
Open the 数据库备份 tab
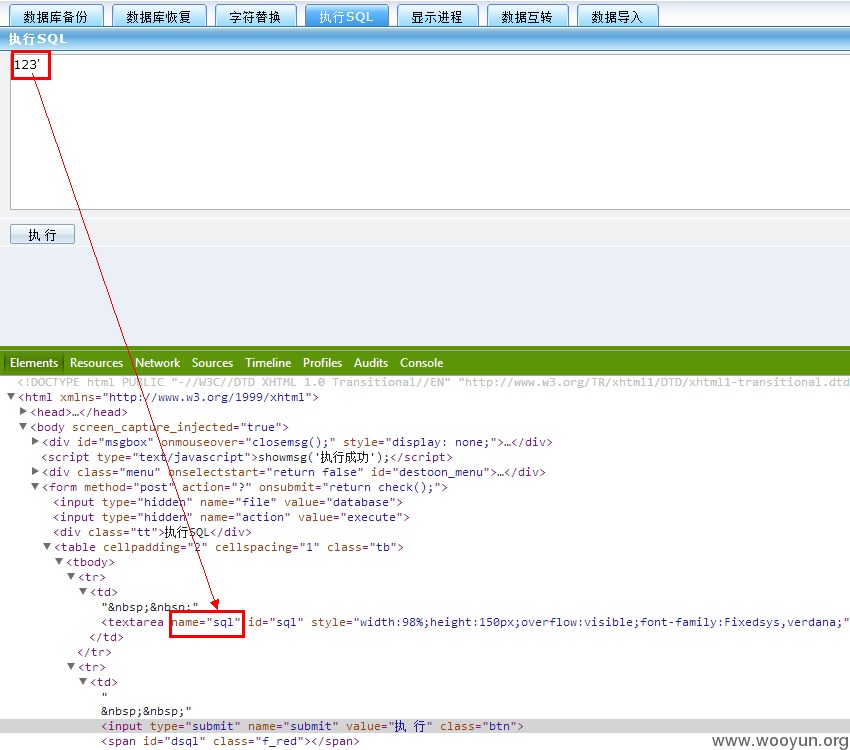point(56,16)
